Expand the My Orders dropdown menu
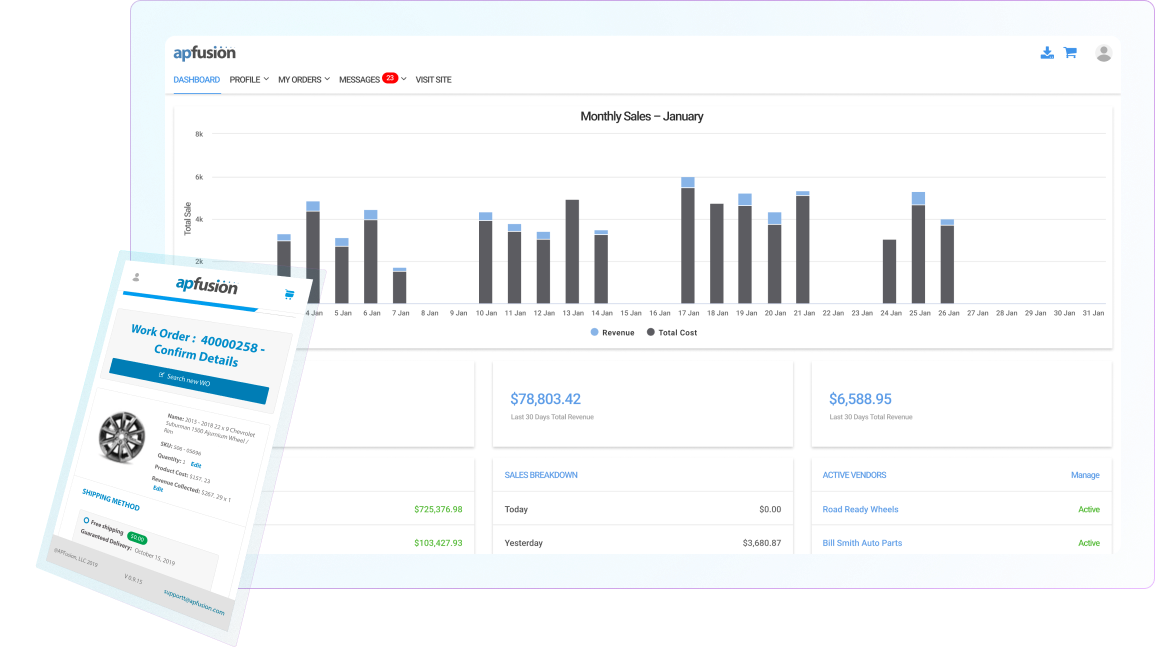 [x=303, y=80]
